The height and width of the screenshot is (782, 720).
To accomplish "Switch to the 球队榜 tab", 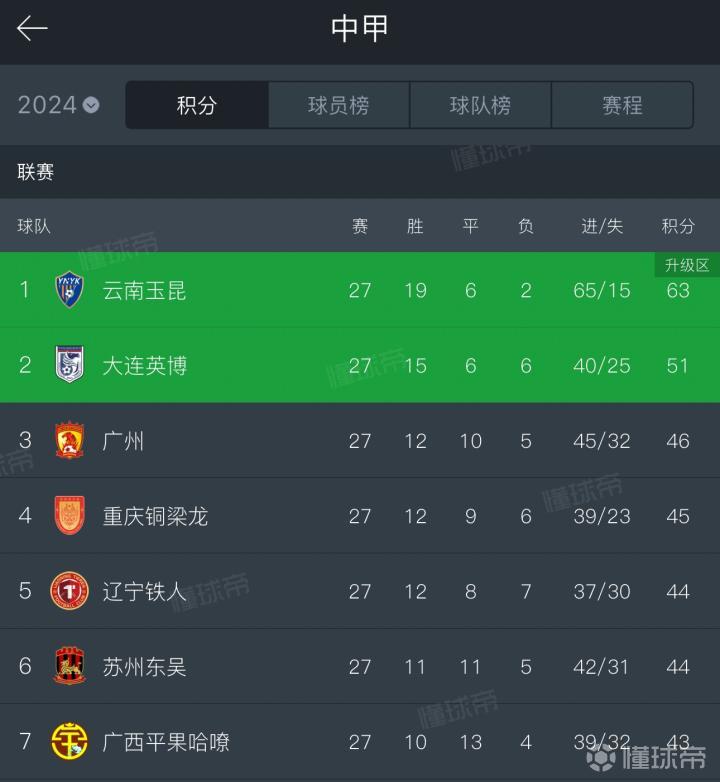I will (x=481, y=105).
